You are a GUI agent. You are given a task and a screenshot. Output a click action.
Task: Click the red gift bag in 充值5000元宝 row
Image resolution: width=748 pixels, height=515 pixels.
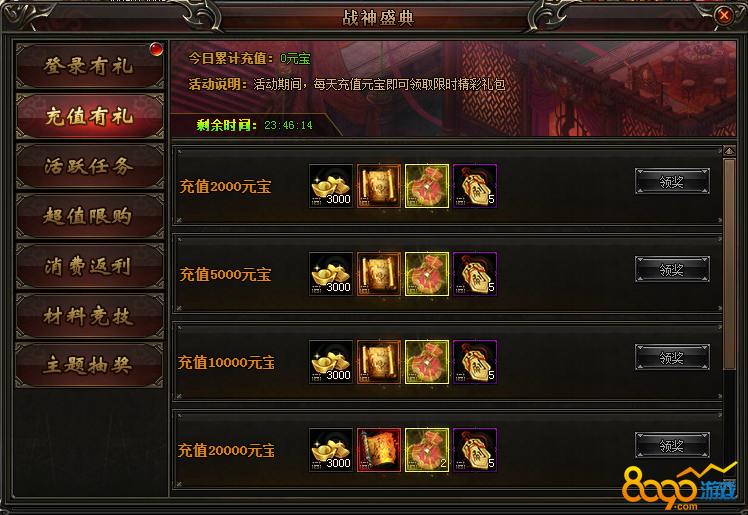427,274
